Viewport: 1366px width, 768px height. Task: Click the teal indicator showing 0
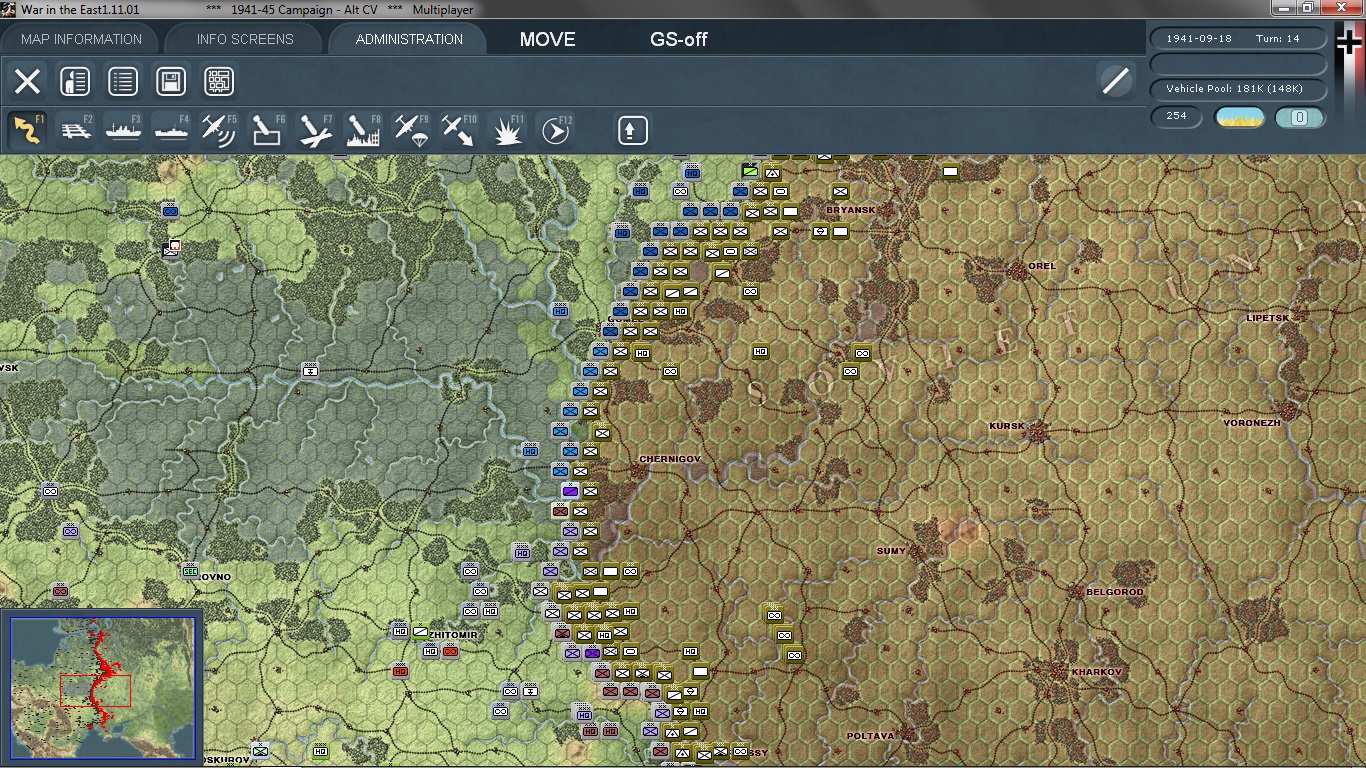click(1300, 117)
